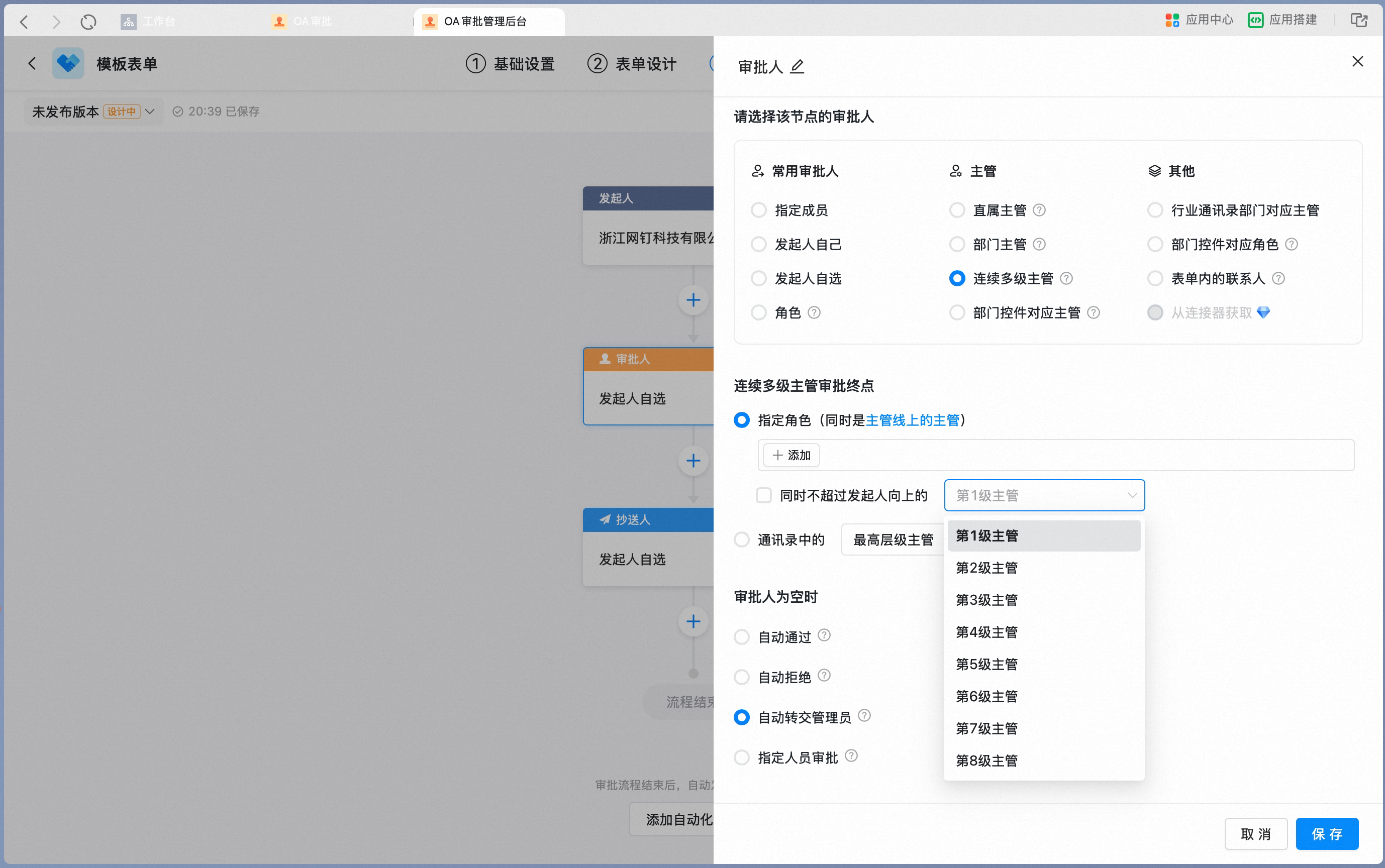Select the 抄送人 flow node card
This screenshot has width=1385, height=868.
tap(648, 547)
